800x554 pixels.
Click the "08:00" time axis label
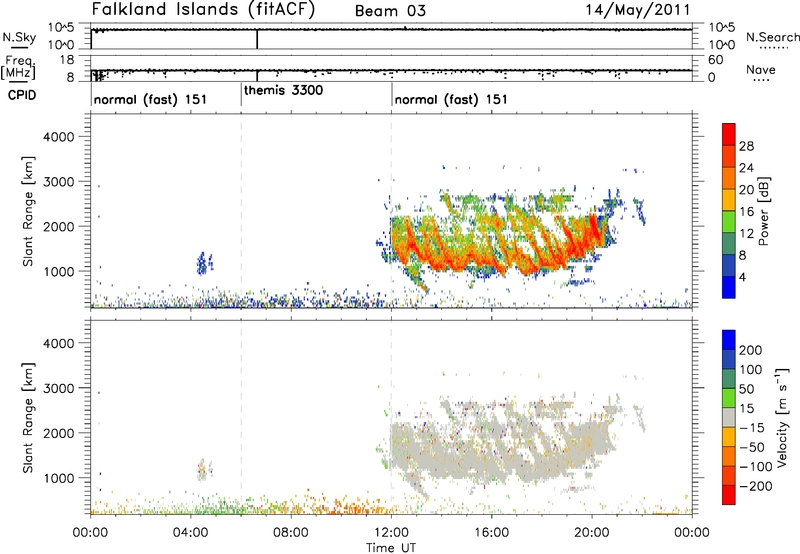pyautogui.click(x=291, y=533)
